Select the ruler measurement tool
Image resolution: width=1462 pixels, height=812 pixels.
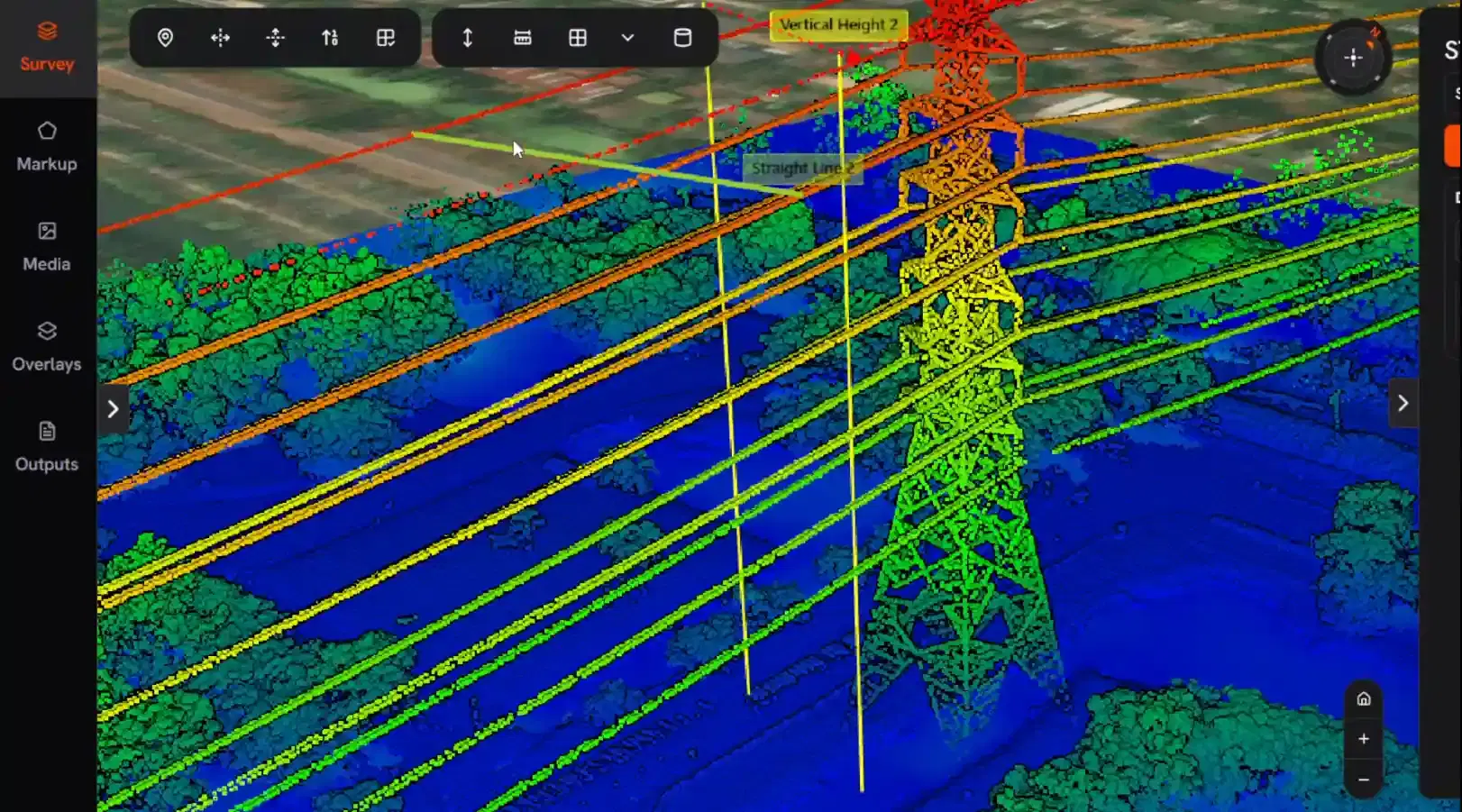(523, 38)
